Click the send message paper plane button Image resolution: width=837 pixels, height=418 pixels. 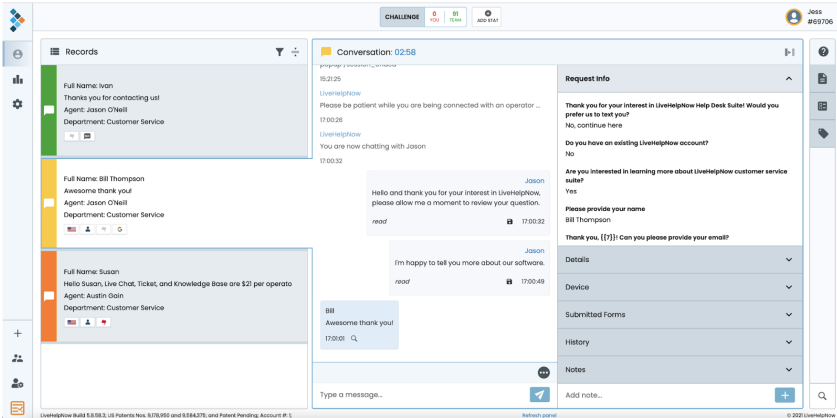(540, 395)
